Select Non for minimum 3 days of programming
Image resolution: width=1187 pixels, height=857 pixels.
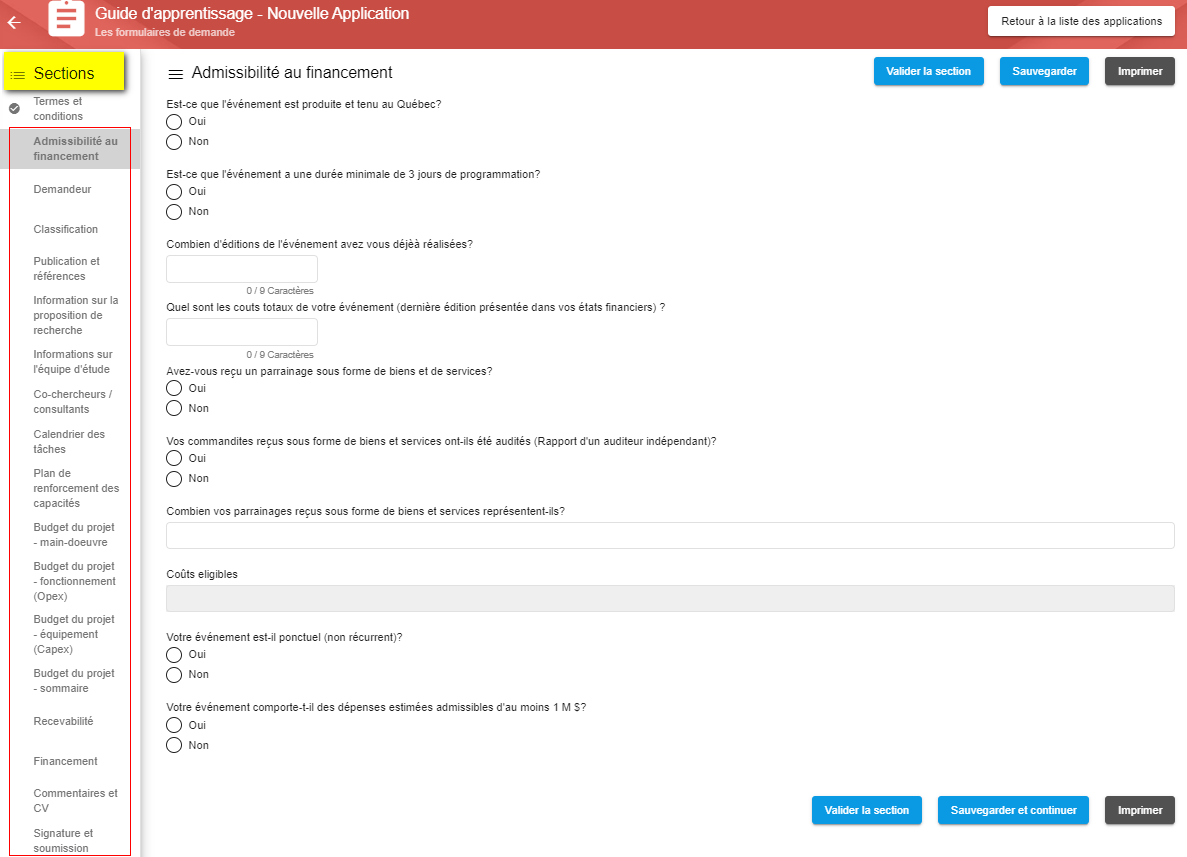(x=174, y=212)
